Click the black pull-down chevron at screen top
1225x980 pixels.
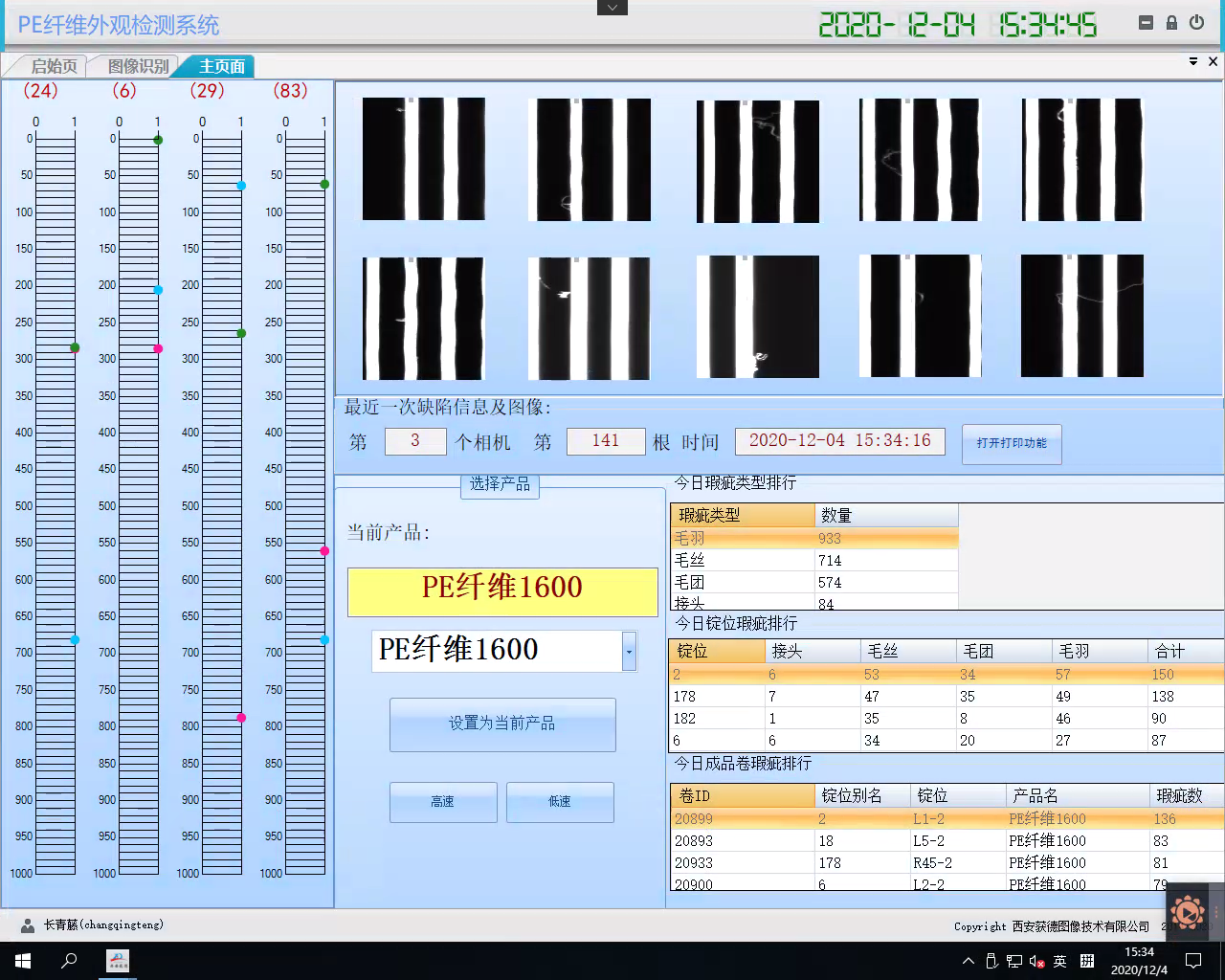click(612, 8)
